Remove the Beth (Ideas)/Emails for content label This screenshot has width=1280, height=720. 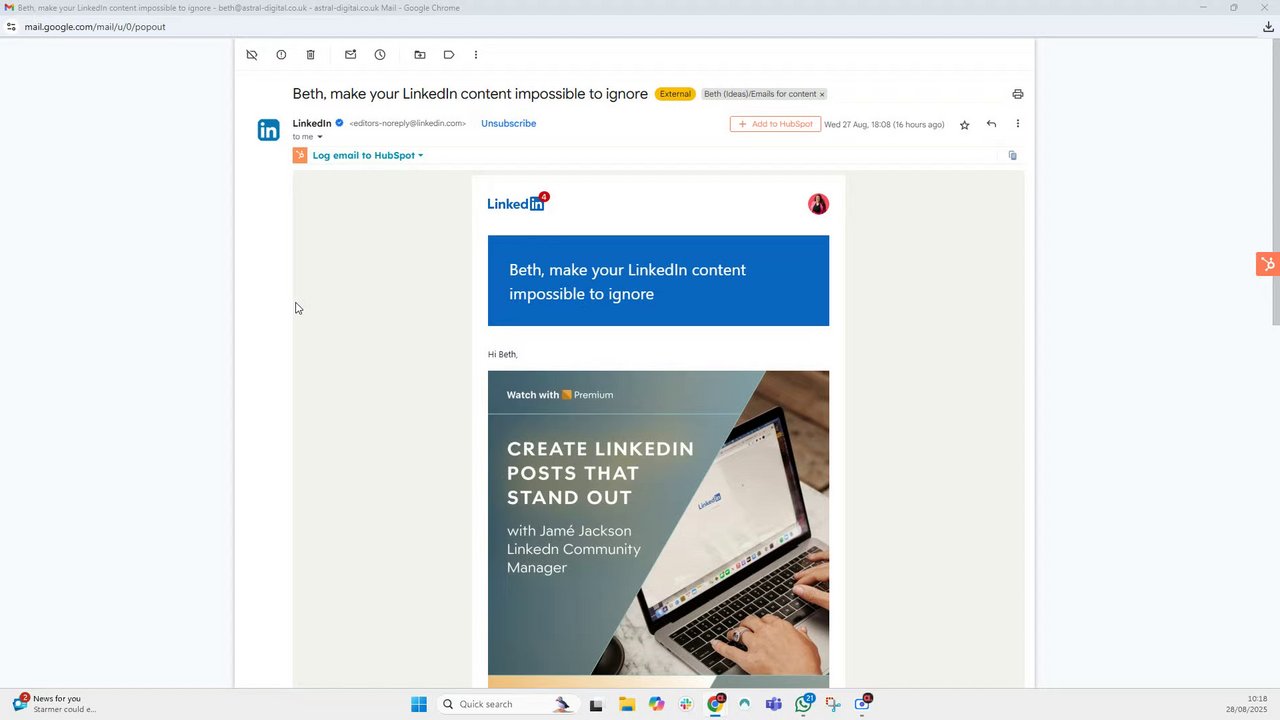point(822,94)
